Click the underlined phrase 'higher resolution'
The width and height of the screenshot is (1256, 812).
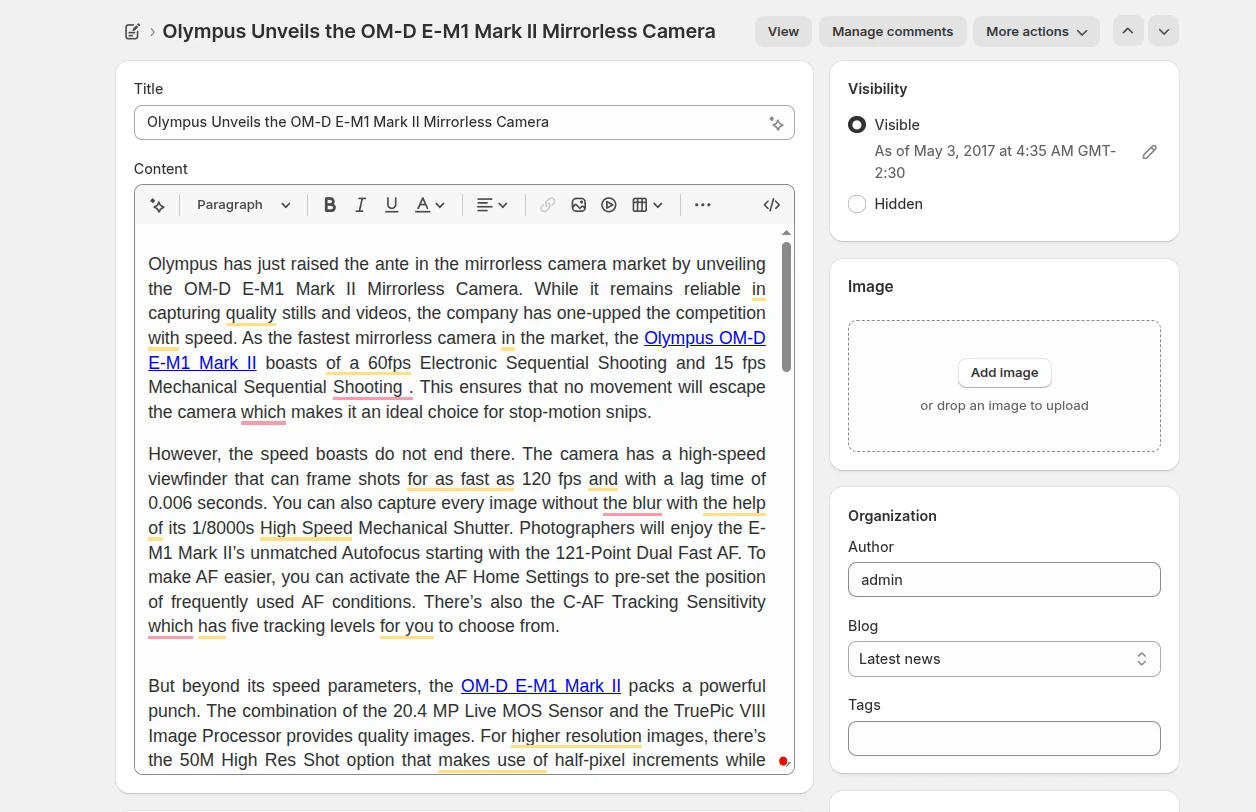click(x=576, y=736)
